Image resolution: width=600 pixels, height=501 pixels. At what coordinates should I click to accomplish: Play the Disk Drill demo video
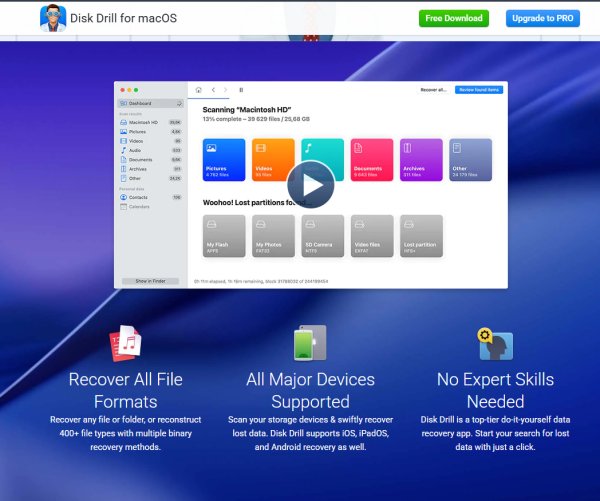coord(311,184)
